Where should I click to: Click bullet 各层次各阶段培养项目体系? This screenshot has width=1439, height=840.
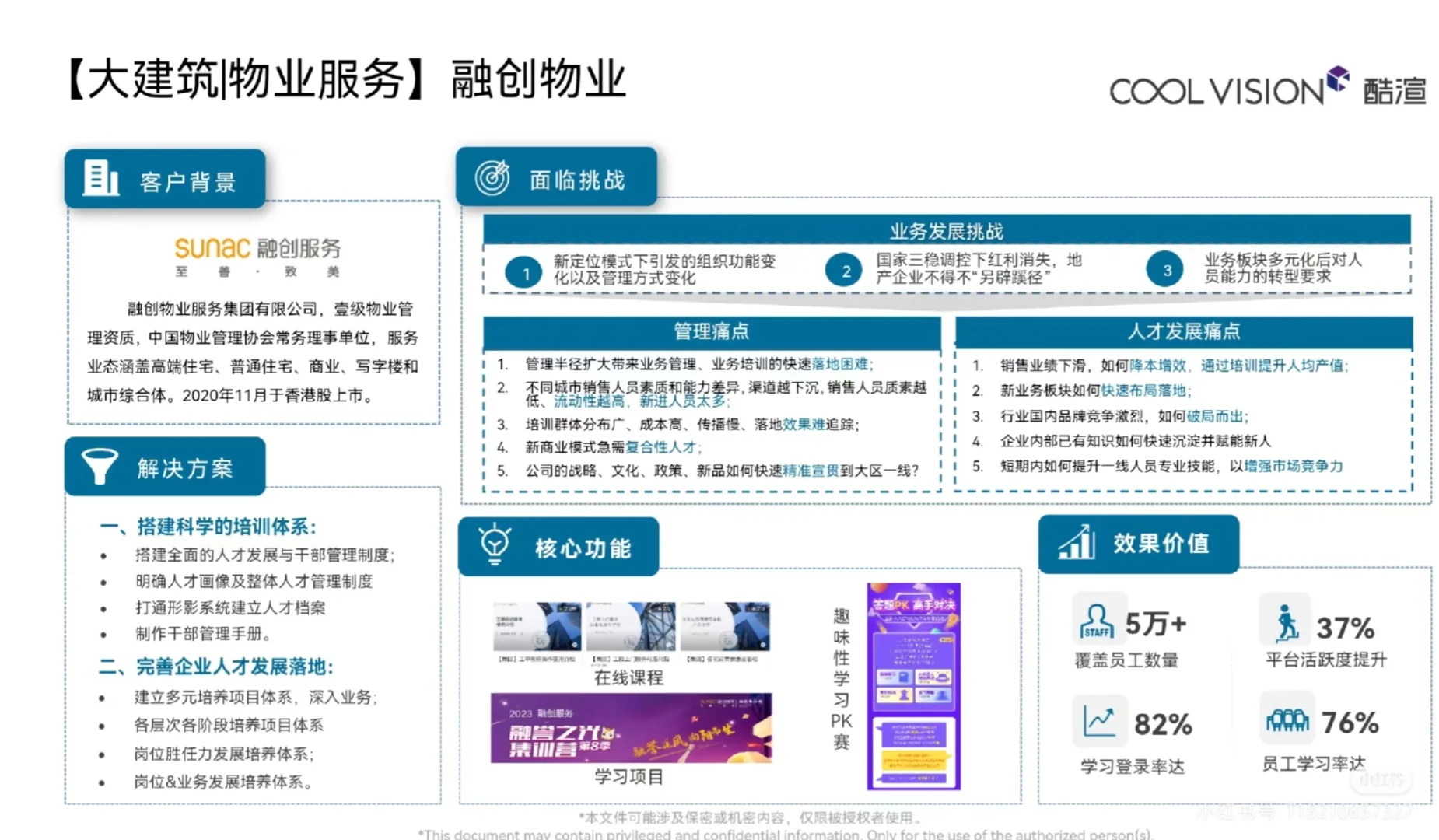tap(229, 725)
